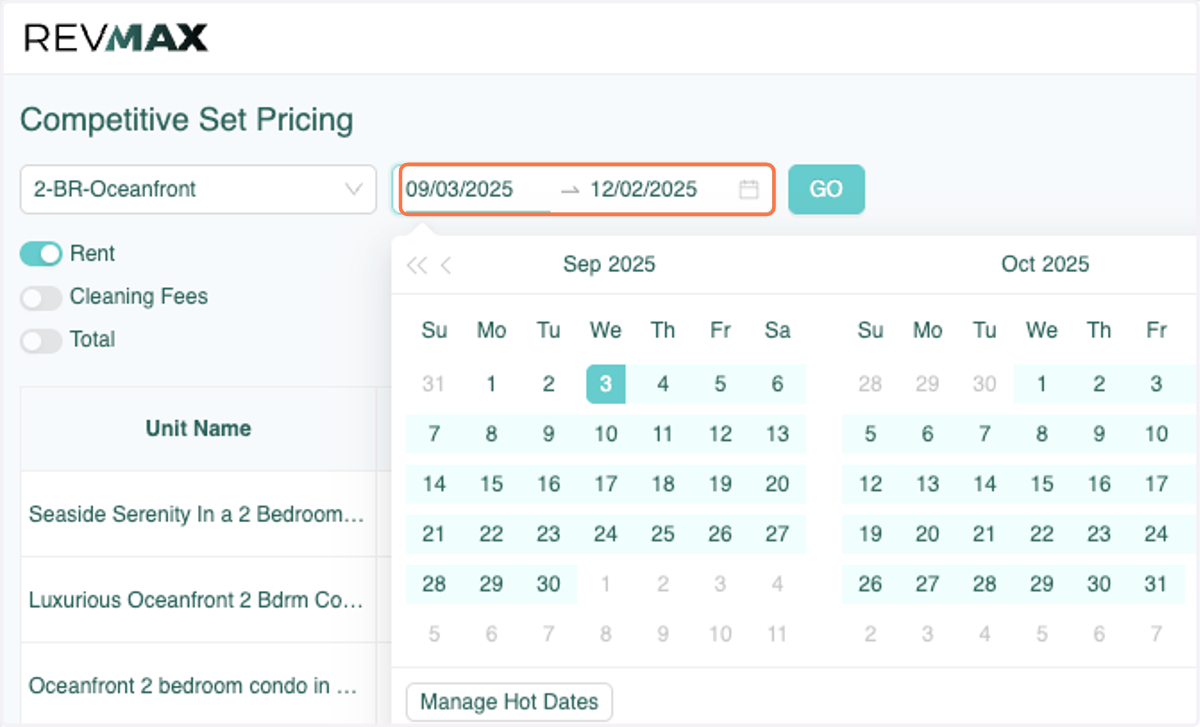
Task: Click the RevMax logo
Action: tap(116, 38)
